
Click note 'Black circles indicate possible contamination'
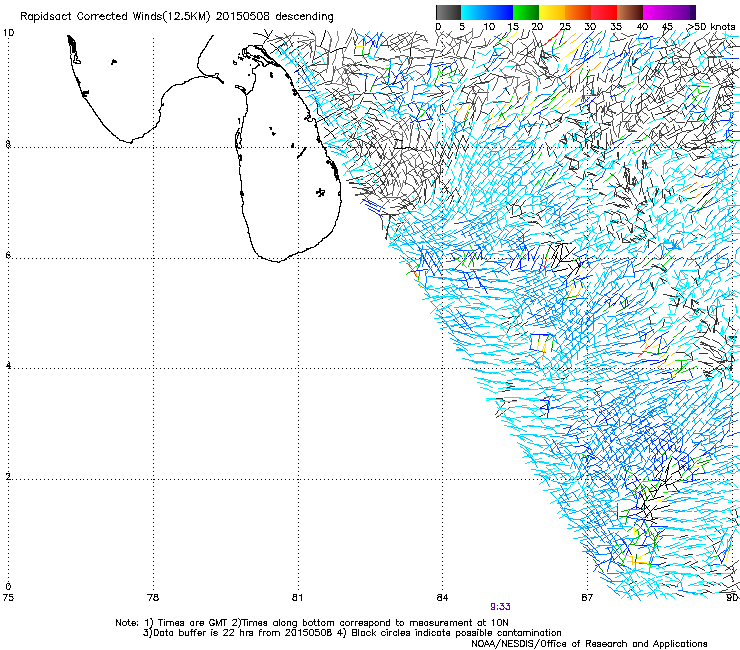click(456, 633)
